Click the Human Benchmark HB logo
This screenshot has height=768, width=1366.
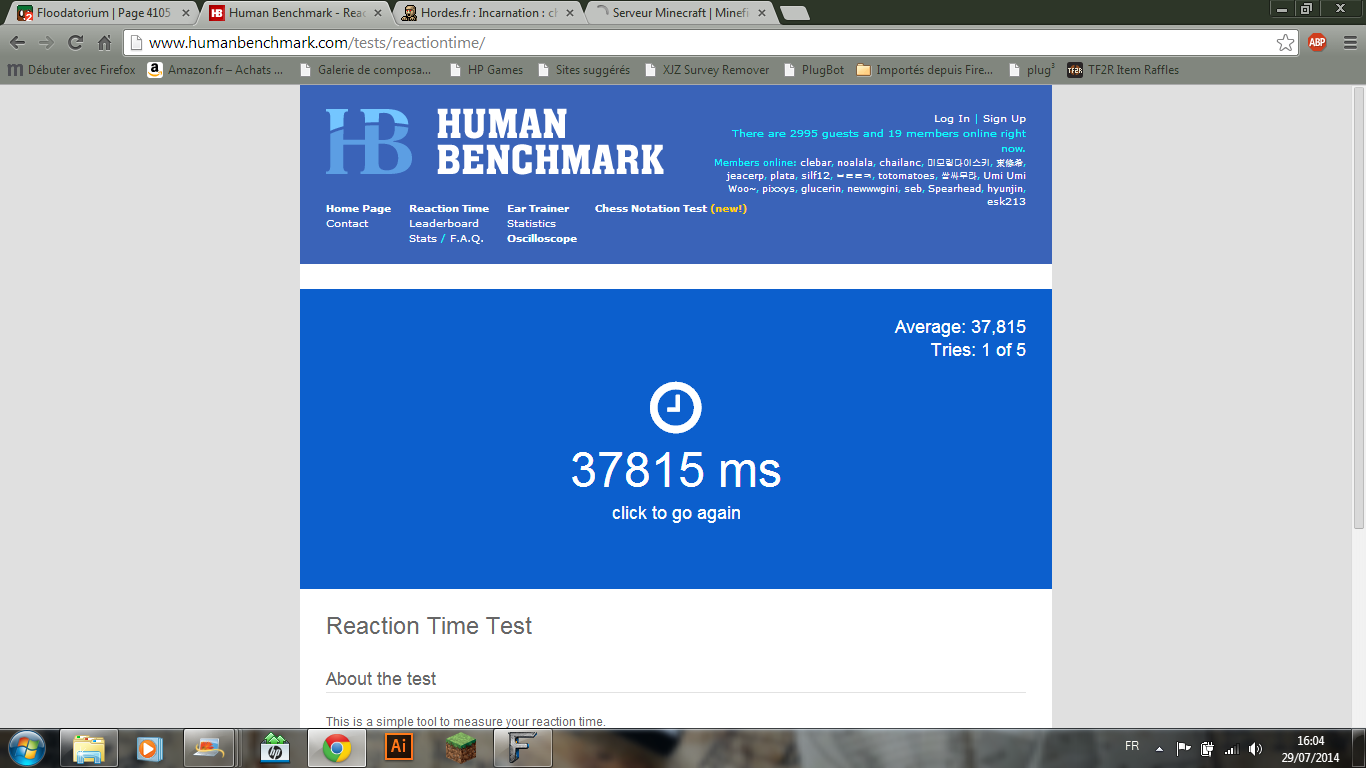pyautogui.click(x=369, y=142)
